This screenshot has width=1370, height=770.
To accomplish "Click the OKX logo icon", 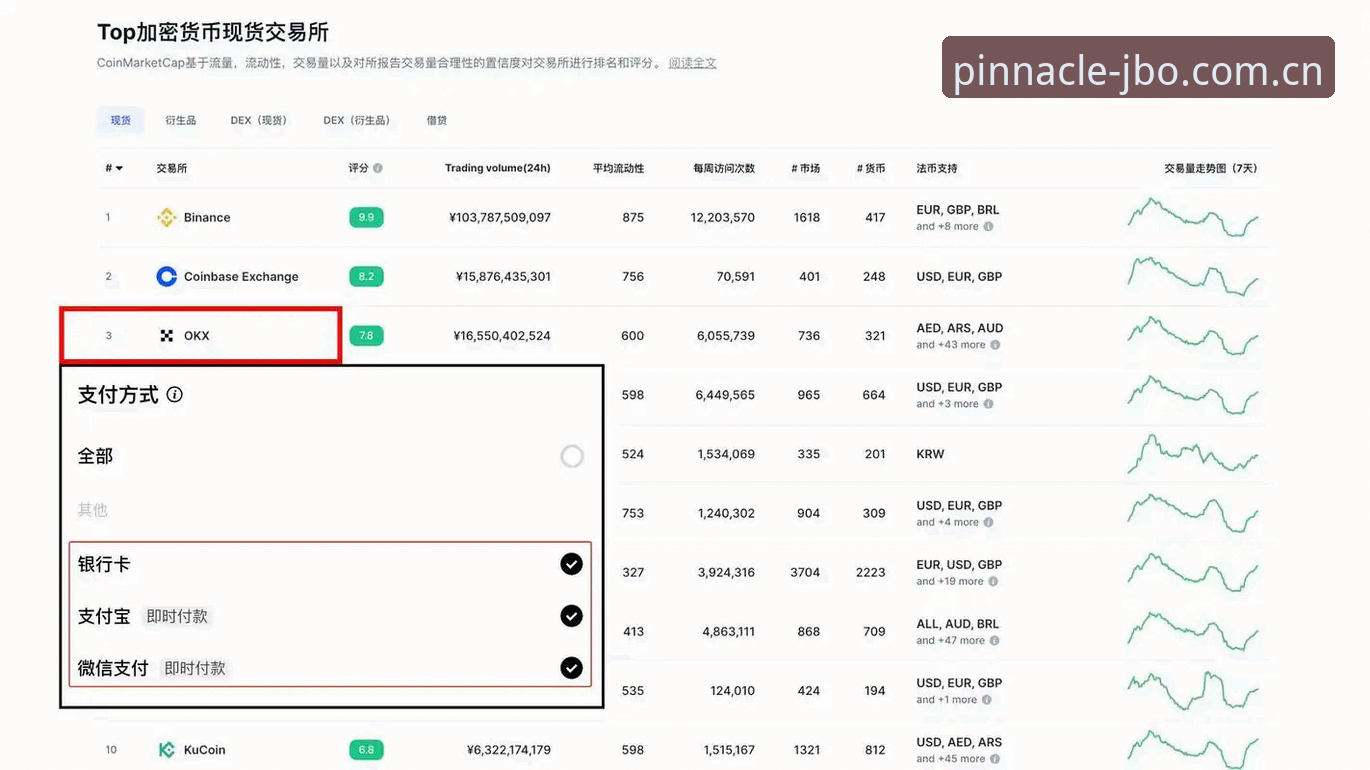I will click(167, 336).
